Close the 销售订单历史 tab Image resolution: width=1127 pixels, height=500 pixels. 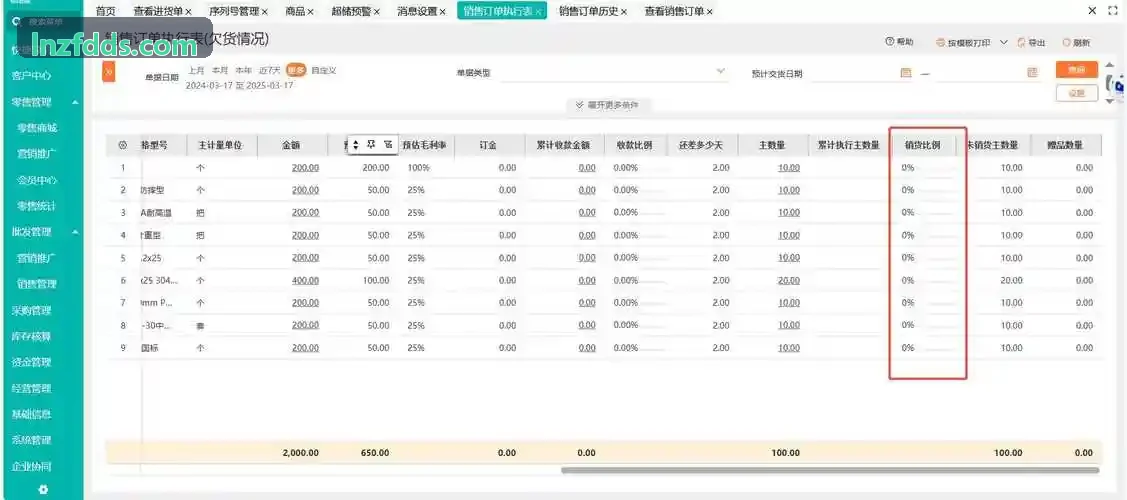pyautogui.click(x=623, y=11)
